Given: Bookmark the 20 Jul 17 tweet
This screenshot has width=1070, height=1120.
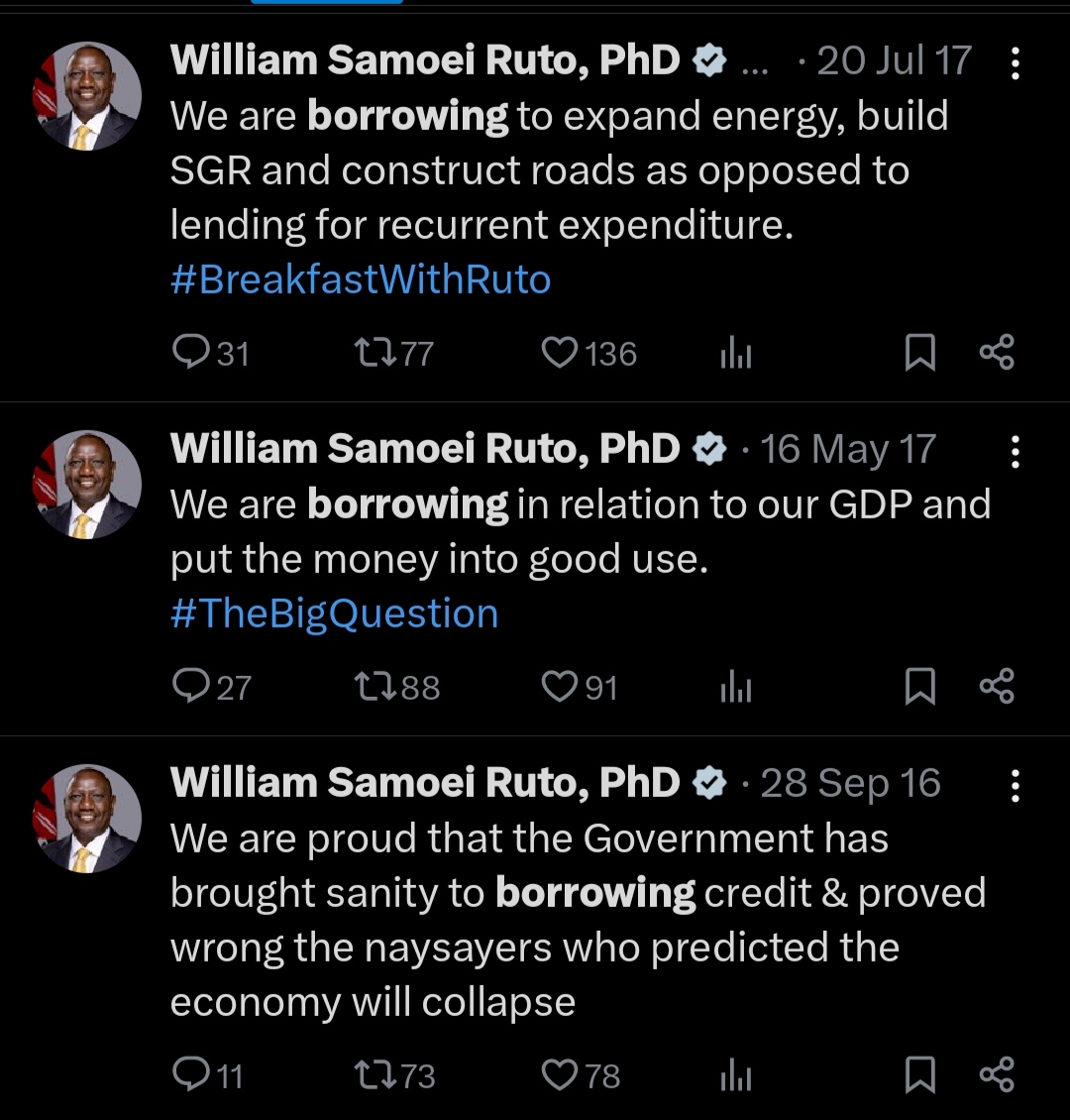Looking at the screenshot, I should point(920,353).
